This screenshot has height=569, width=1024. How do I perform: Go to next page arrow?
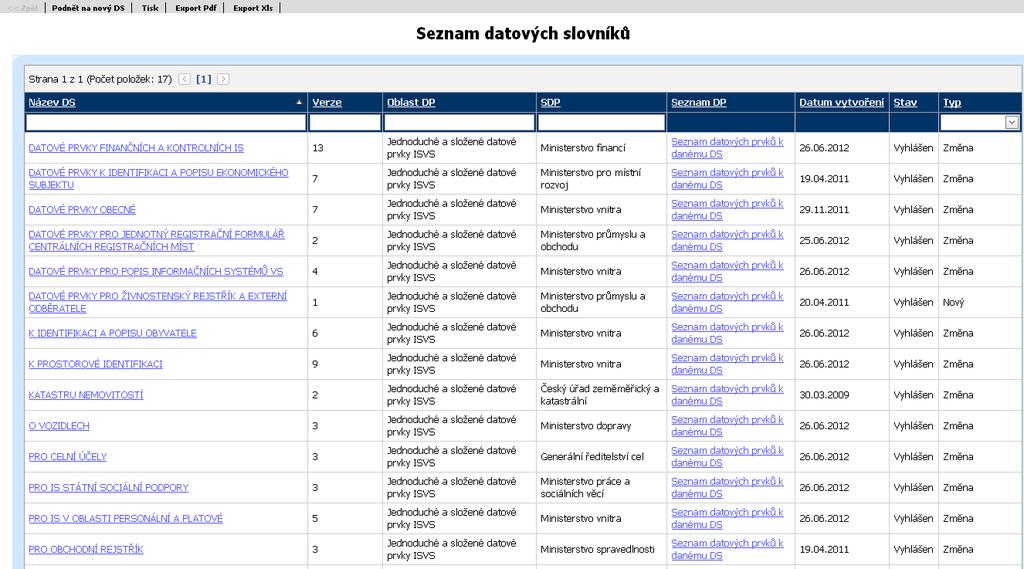223,79
